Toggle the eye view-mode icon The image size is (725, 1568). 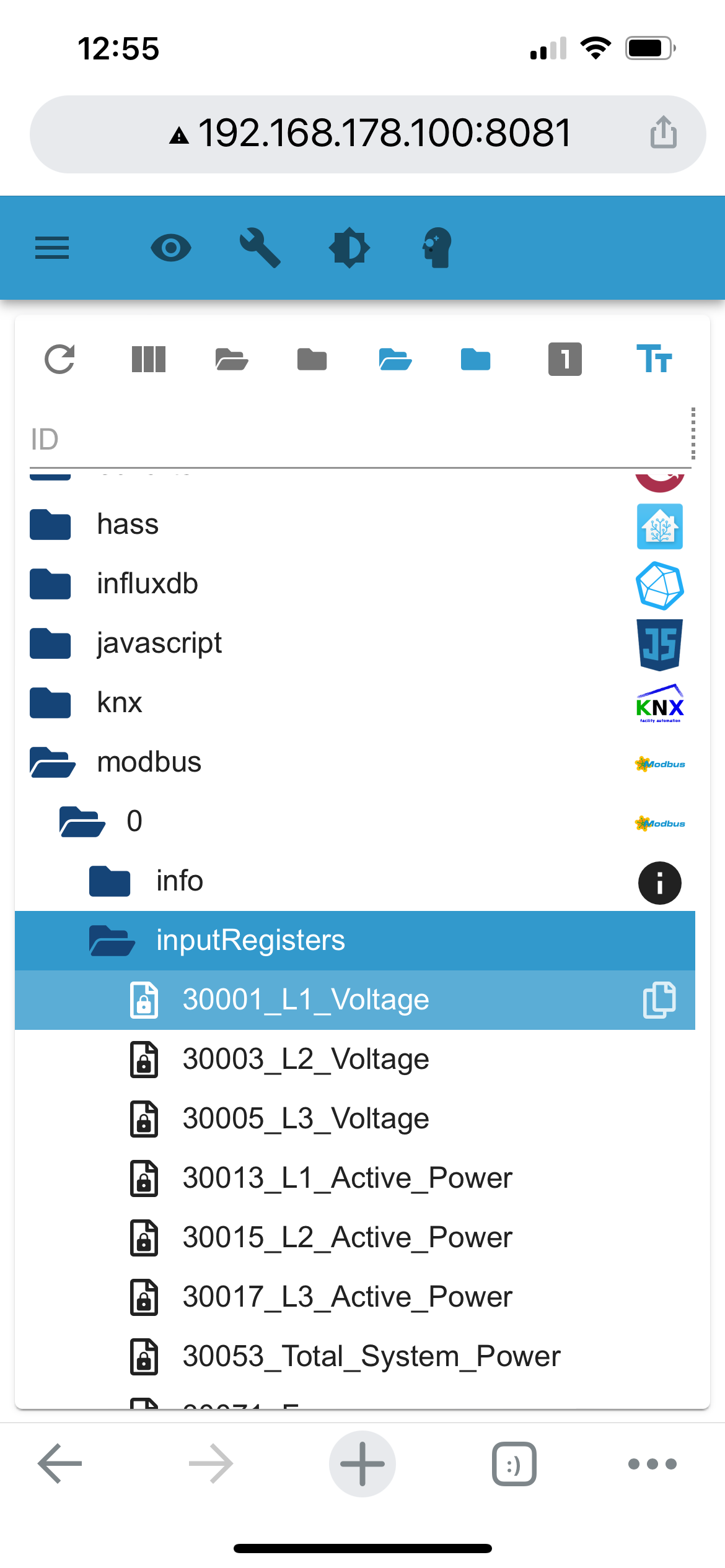(x=171, y=248)
